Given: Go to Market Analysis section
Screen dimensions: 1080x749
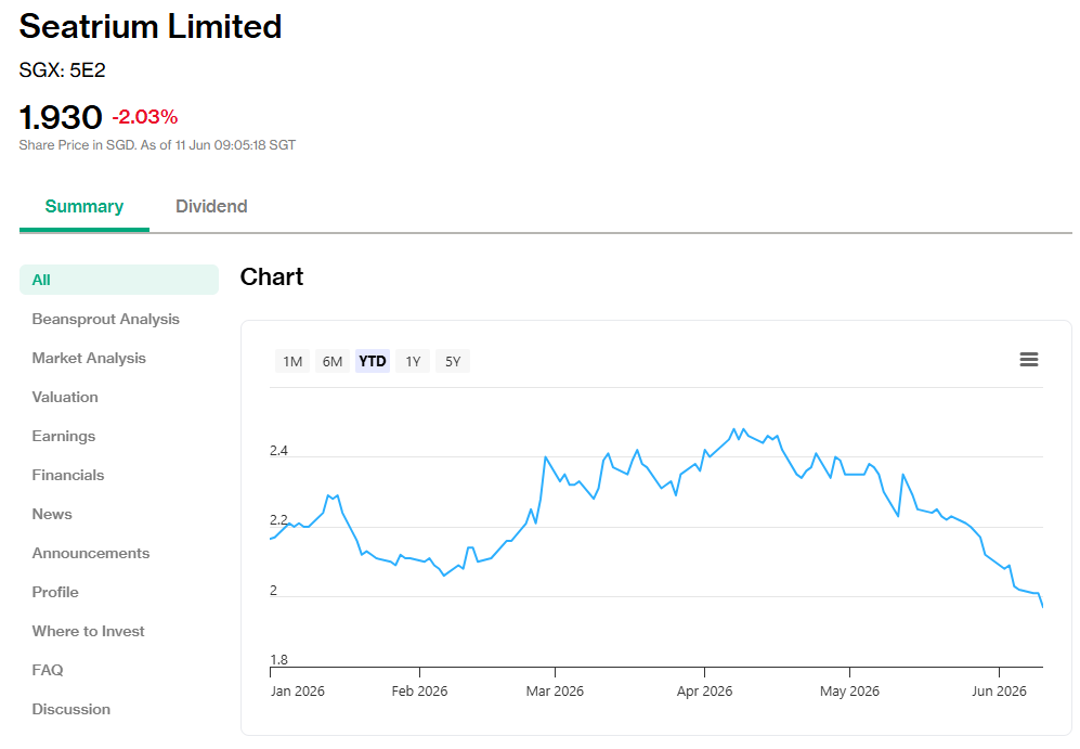Looking at the screenshot, I should coord(89,358).
